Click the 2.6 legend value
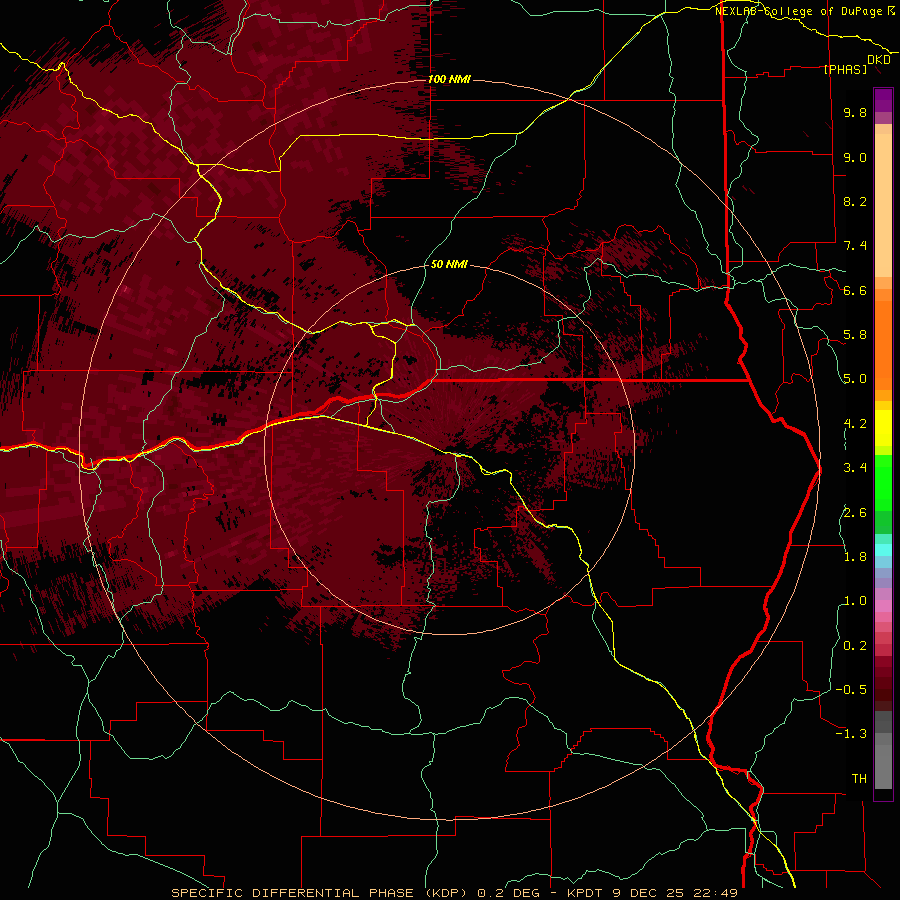The height and width of the screenshot is (900, 900). [x=855, y=513]
